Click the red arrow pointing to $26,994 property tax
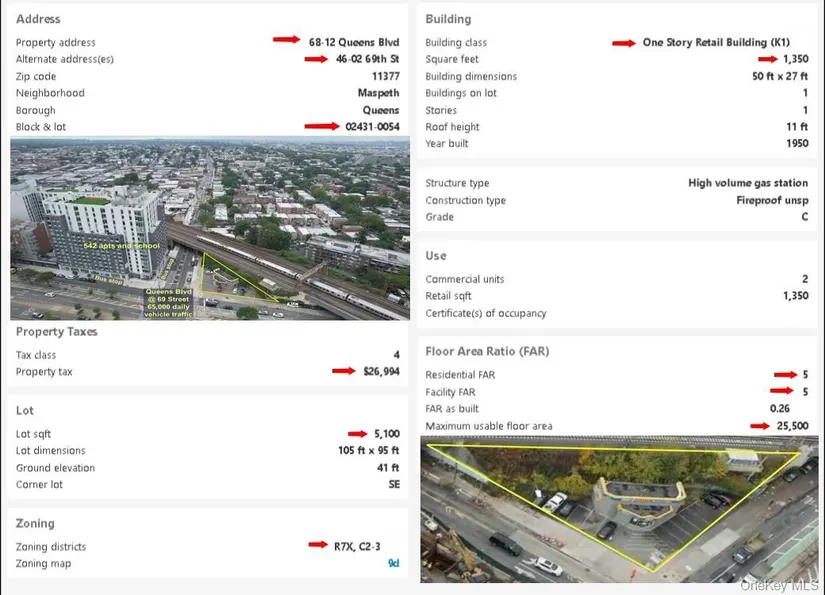825x595 pixels. [x=344, y=371]
